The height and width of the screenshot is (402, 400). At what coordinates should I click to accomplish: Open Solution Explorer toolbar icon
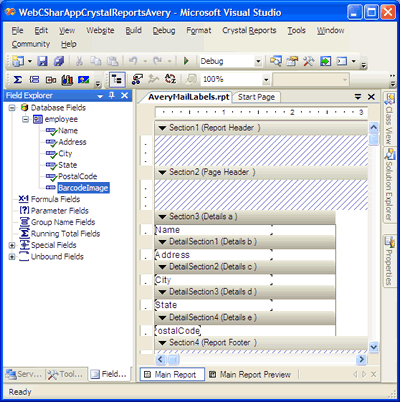point(275,61)
